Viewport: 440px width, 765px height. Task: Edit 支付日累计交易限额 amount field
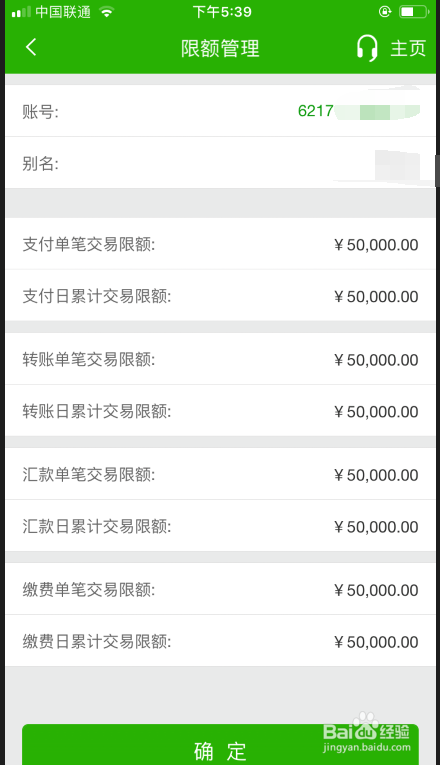pos(376,296)
